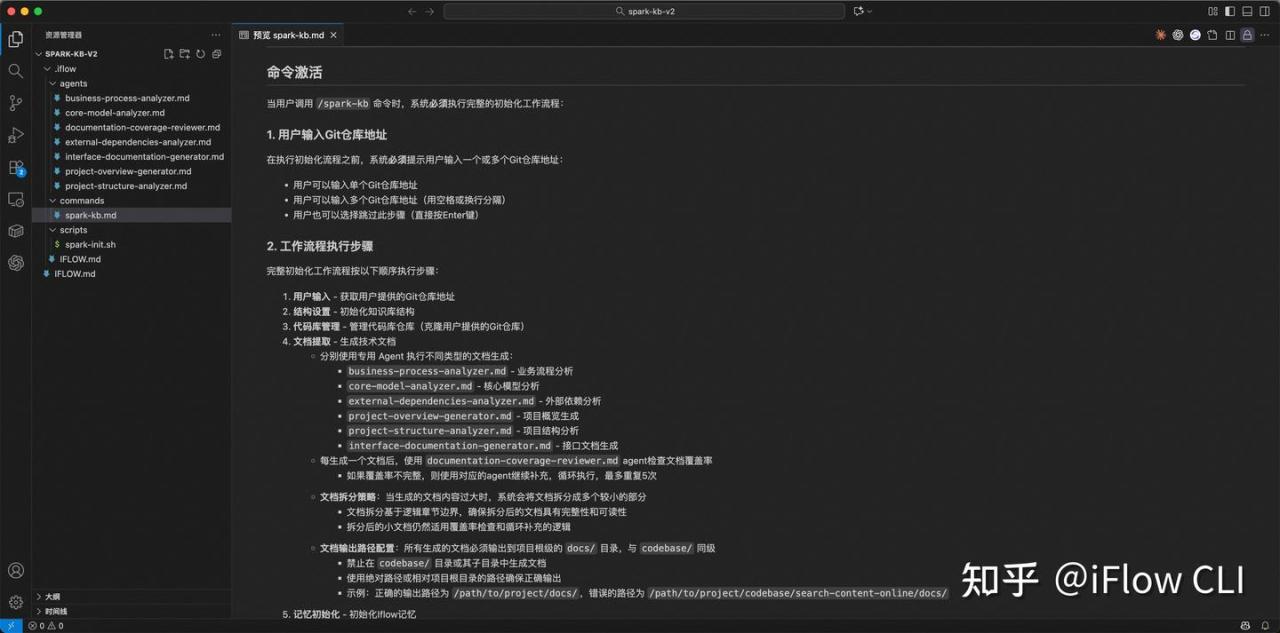The height and width of the screenshot is (633, 1280).
Task: Toggle the preview lock icon
Action: [x=1247, y=35]
